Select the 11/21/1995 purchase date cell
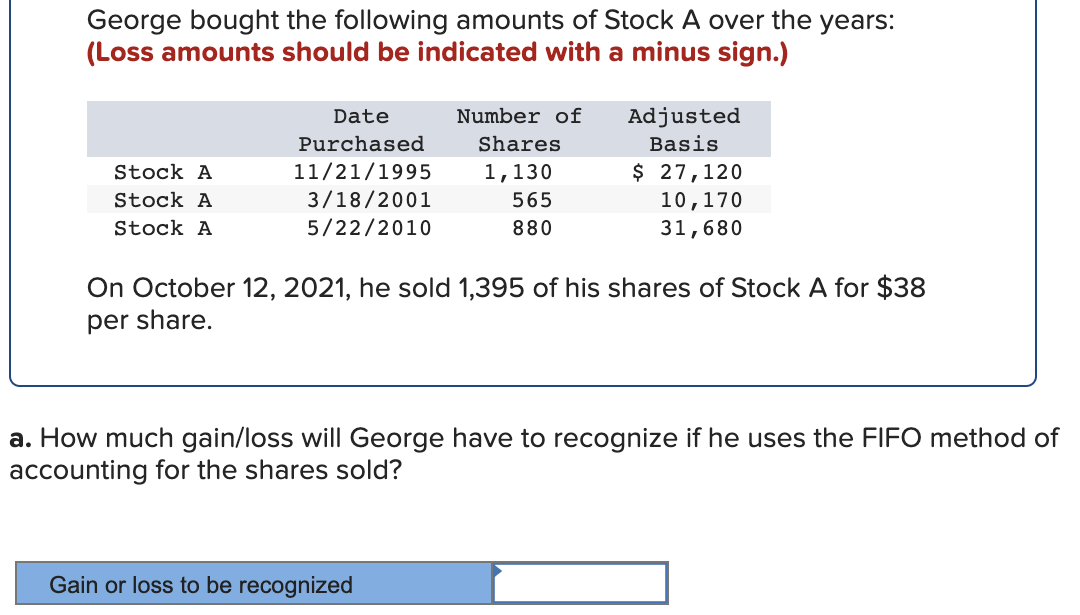1080x615 pixels. [x=362, y=171]
